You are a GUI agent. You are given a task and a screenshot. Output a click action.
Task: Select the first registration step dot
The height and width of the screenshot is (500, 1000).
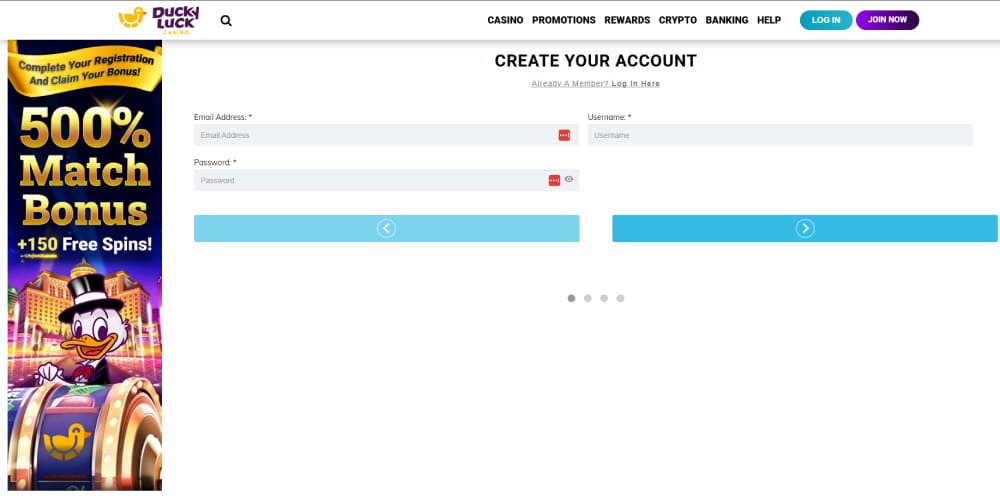(571, 298)
